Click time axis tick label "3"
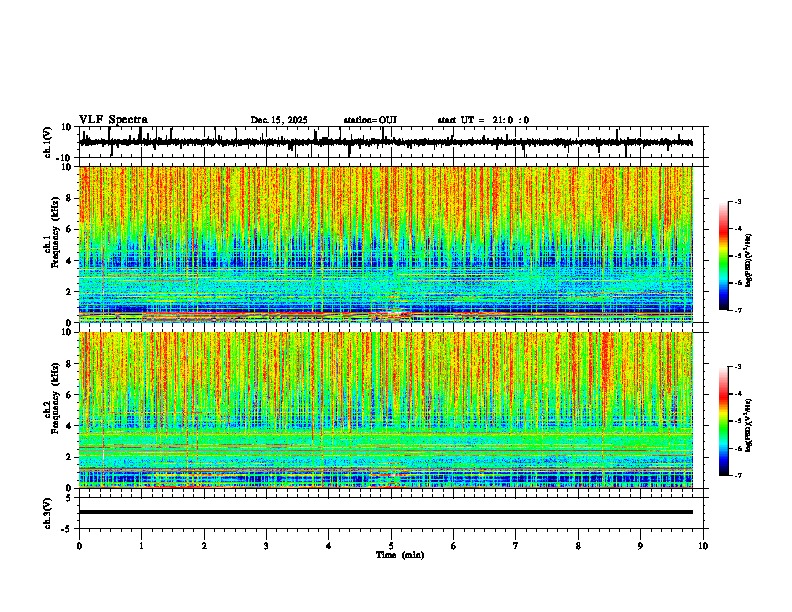792x612 pixels. (x=266, y=546)
